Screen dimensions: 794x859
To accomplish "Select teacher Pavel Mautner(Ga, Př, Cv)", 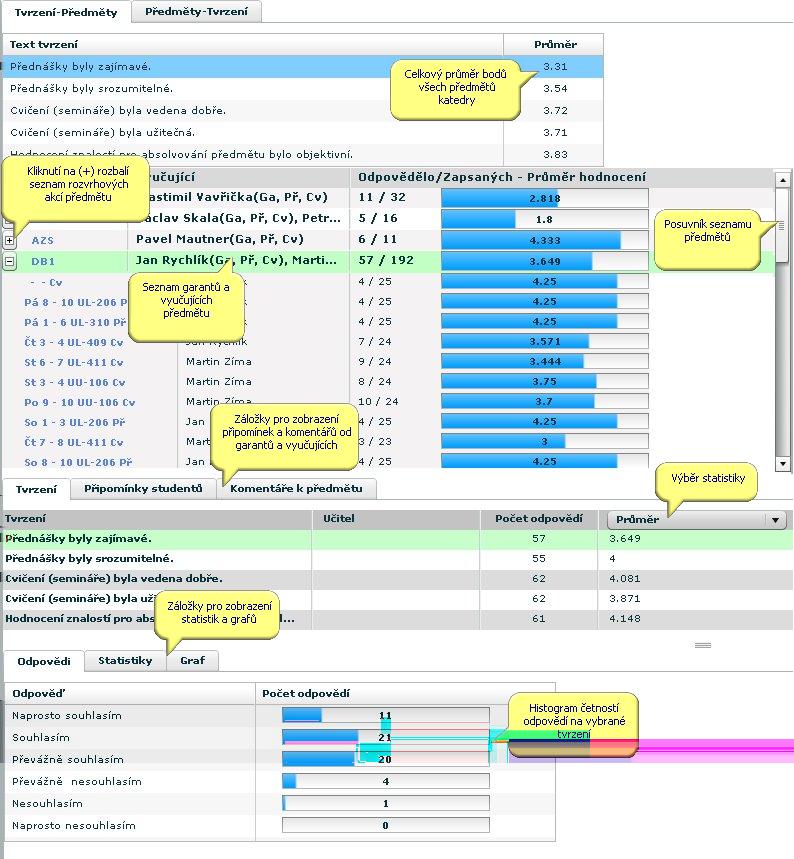I will coord(220,239).
